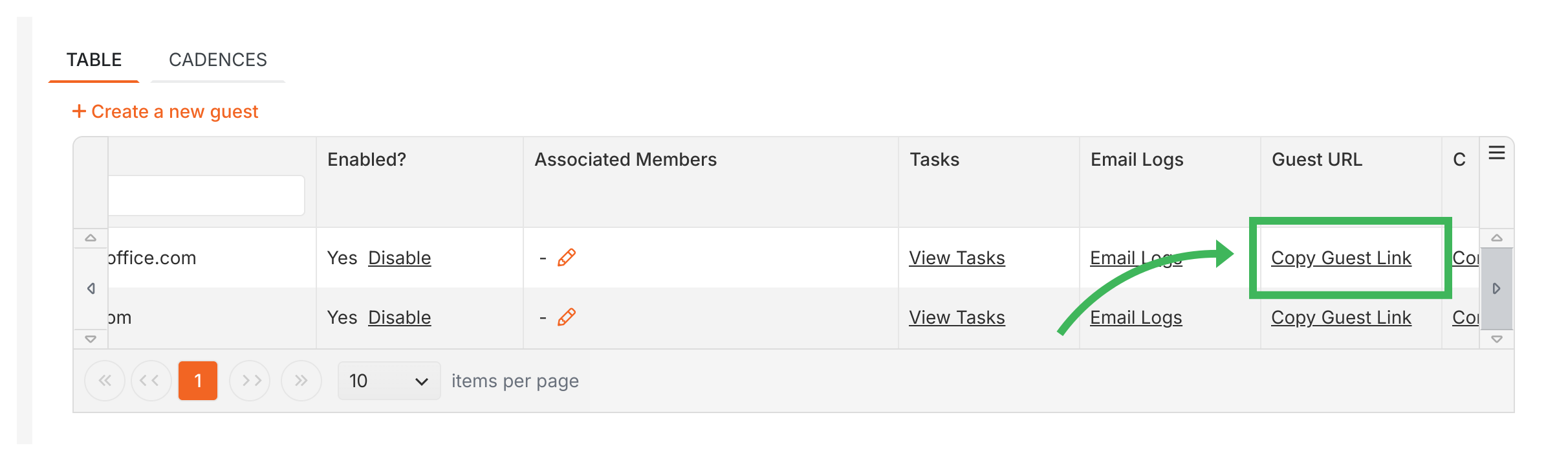Click the scroll down arrow on right side
This screenshot has width=1568, height=461.
click(x=1496, y=339)
